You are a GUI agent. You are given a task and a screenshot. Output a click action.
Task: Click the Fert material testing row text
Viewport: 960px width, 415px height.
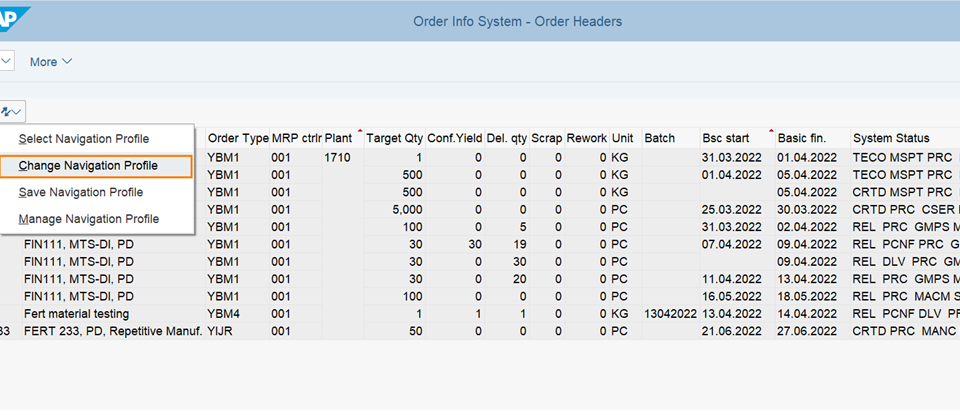tap(77, 314)
